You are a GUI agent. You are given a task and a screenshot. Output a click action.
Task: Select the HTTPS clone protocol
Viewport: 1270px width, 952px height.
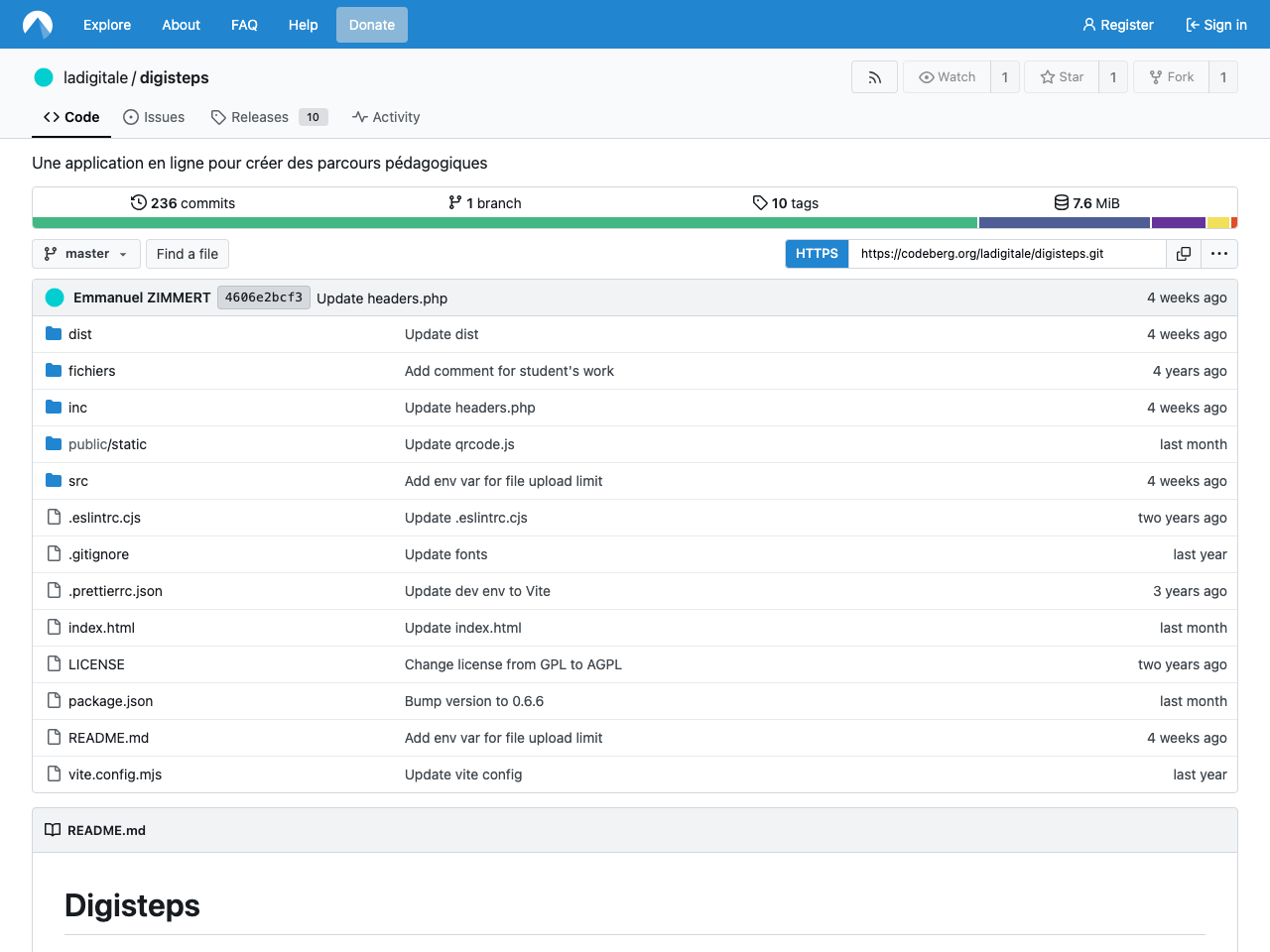click(x=817, y=254)
